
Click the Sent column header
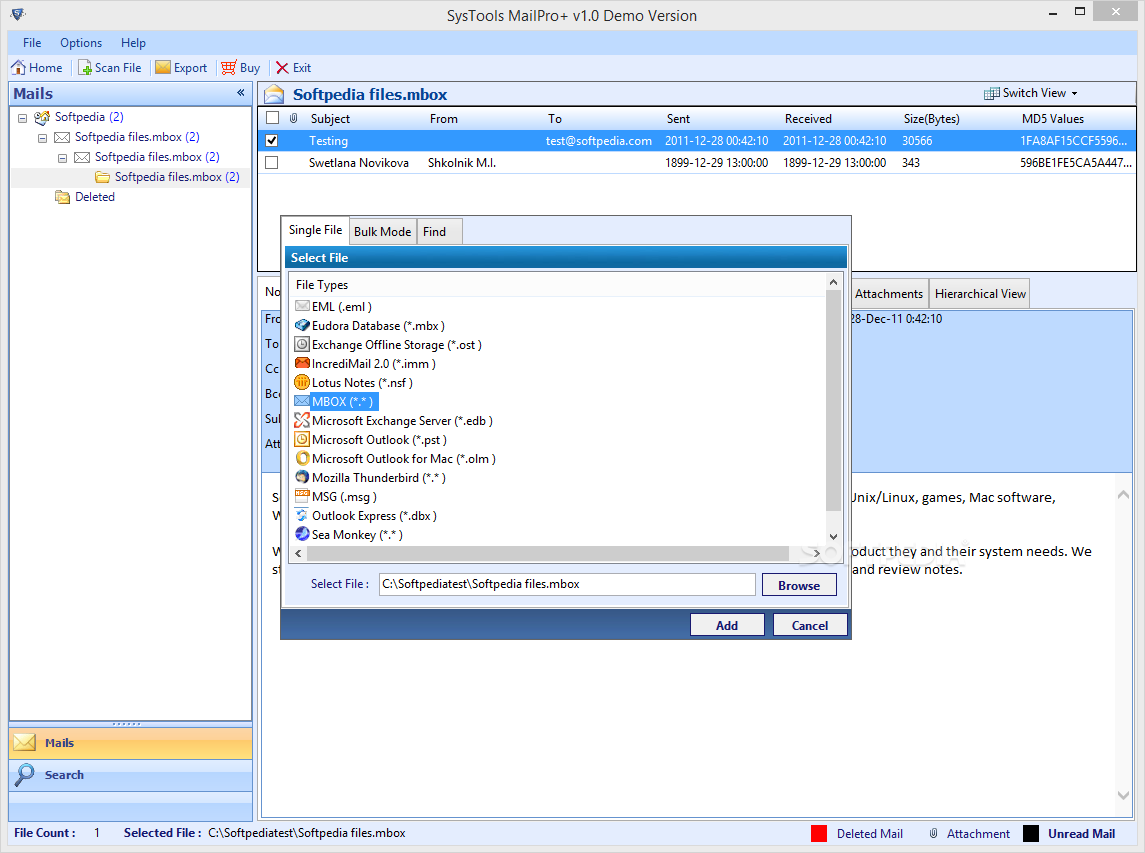tap(678, 118)
